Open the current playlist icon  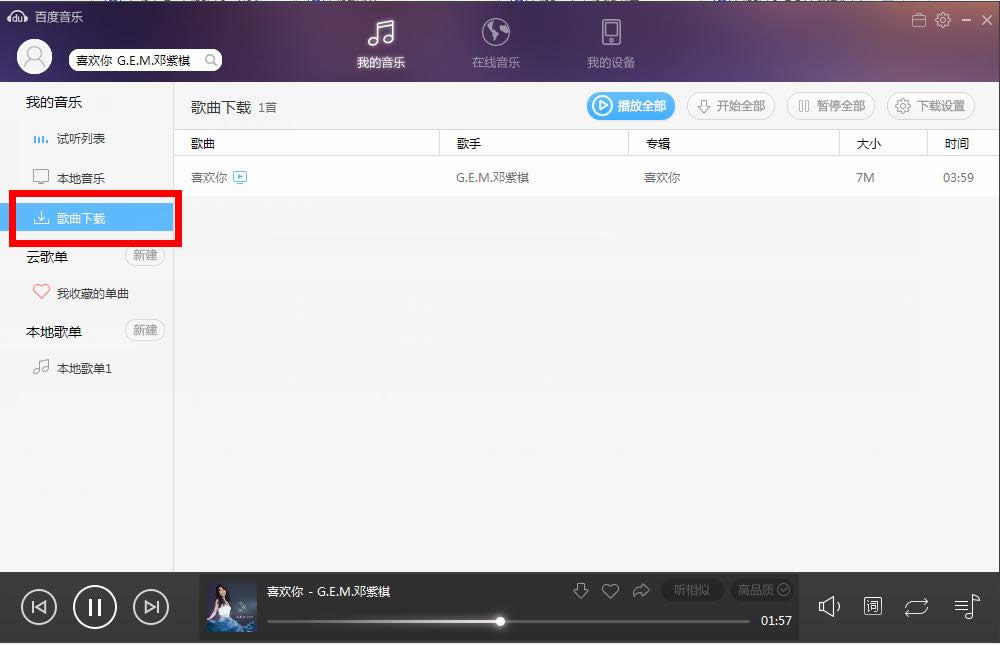[x=965, y=606]
